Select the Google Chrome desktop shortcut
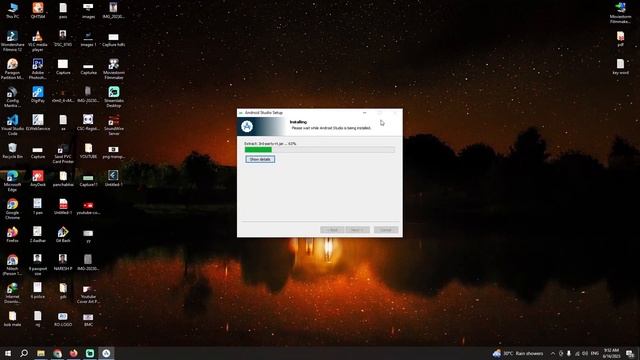This screenshot has width=640, height=360. click(12, 209)
